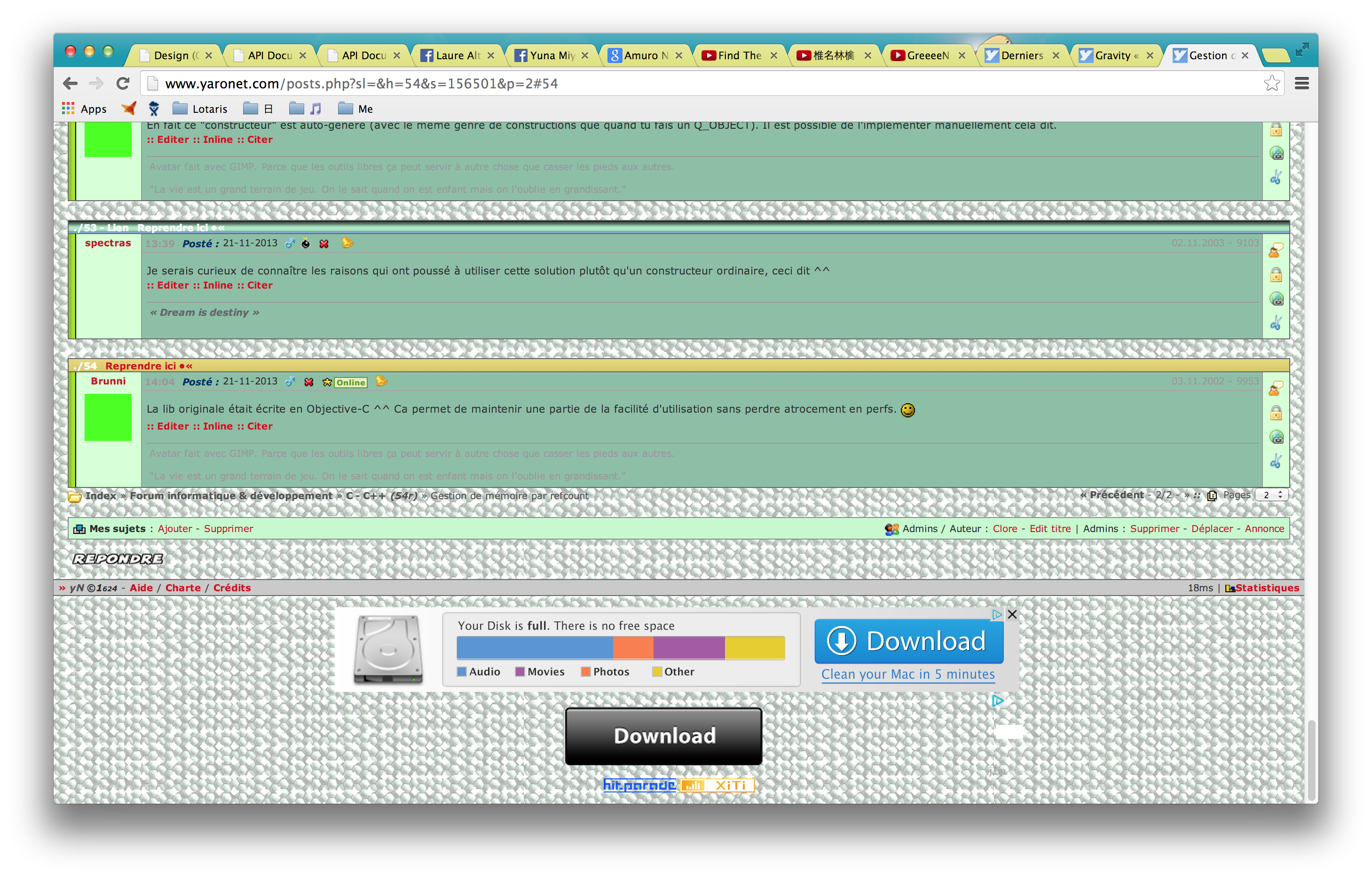This screenshot has height=878, width=1372.
Task: Open the Chrome hamburger menu
Action: click(1301, 84)
